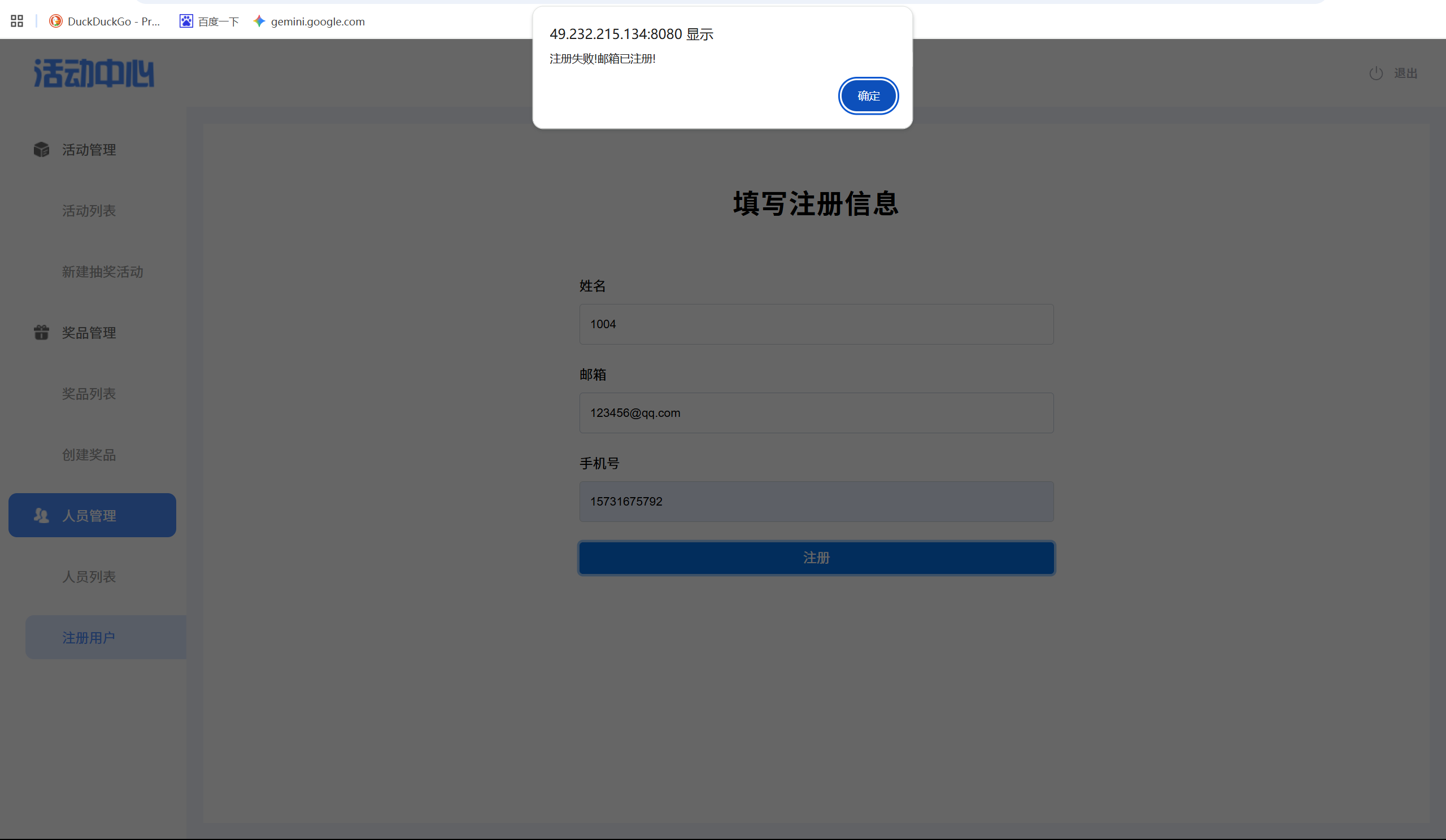Select 创建奖品 in sidebar

click(89, 454)
